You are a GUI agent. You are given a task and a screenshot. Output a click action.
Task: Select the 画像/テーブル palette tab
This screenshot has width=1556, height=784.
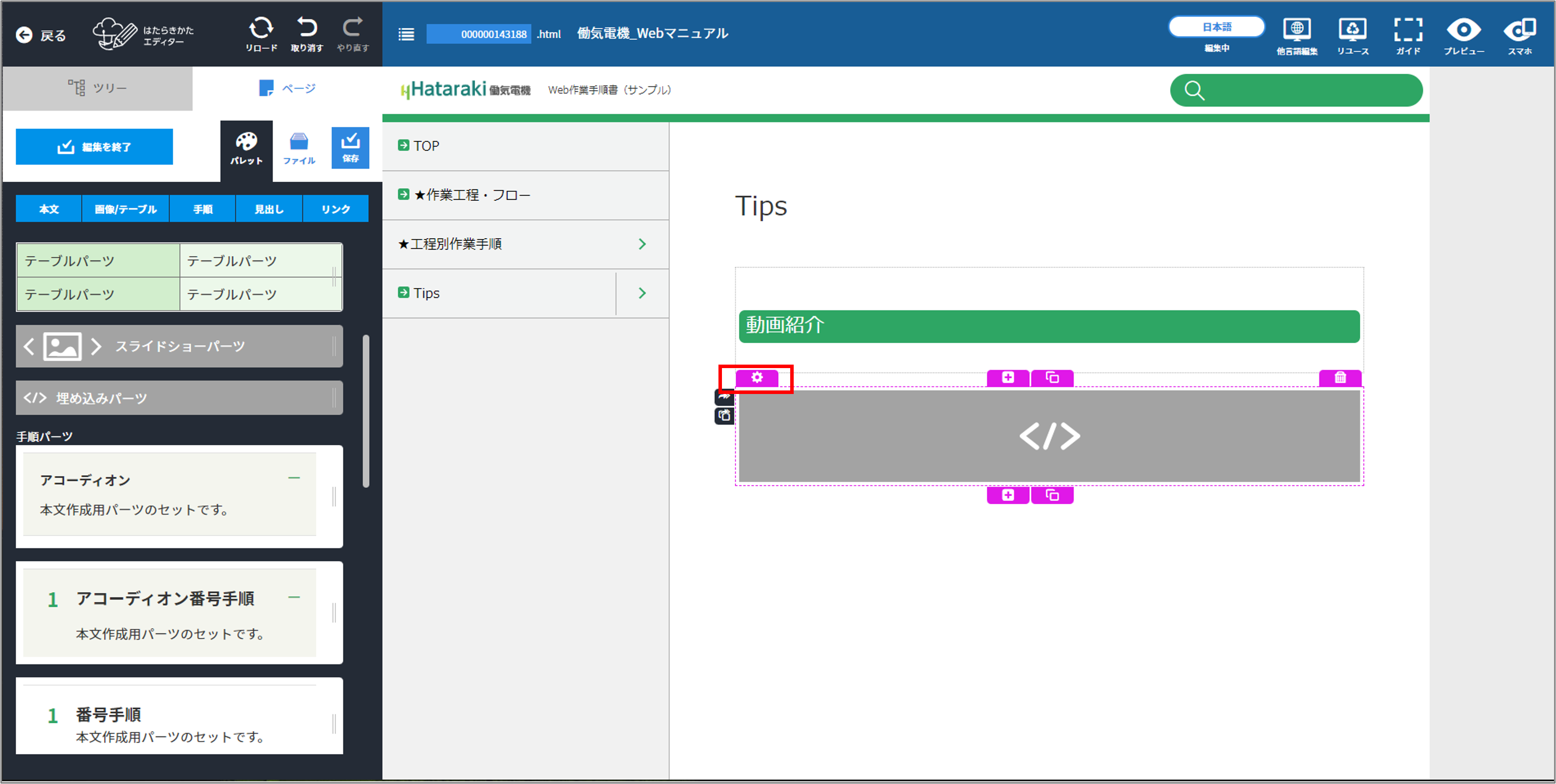point(125,209)
